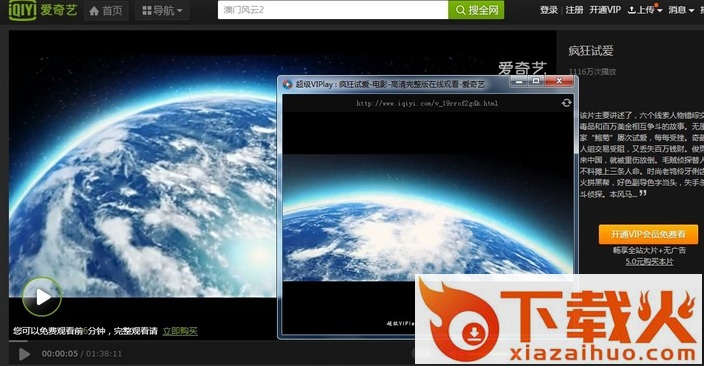
Task: Expand the 上传 upload dropdown
Action: tap(645, 10)
